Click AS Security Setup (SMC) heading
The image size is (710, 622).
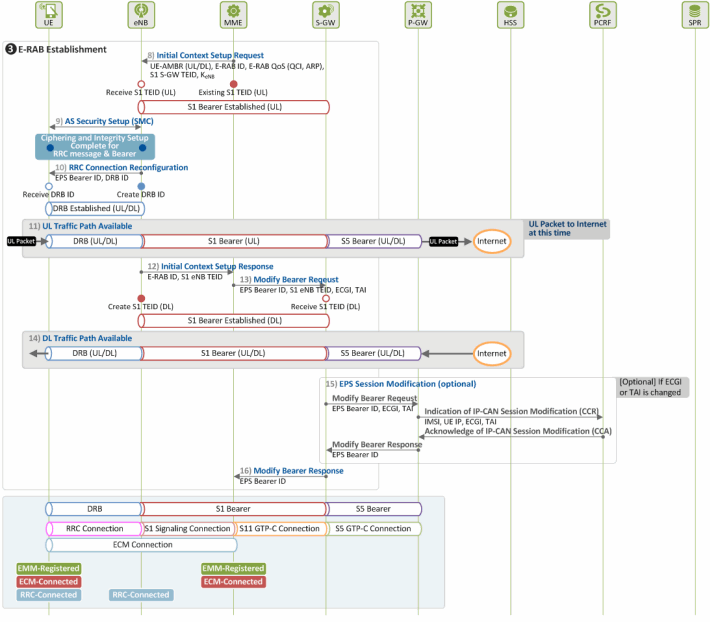109,121
